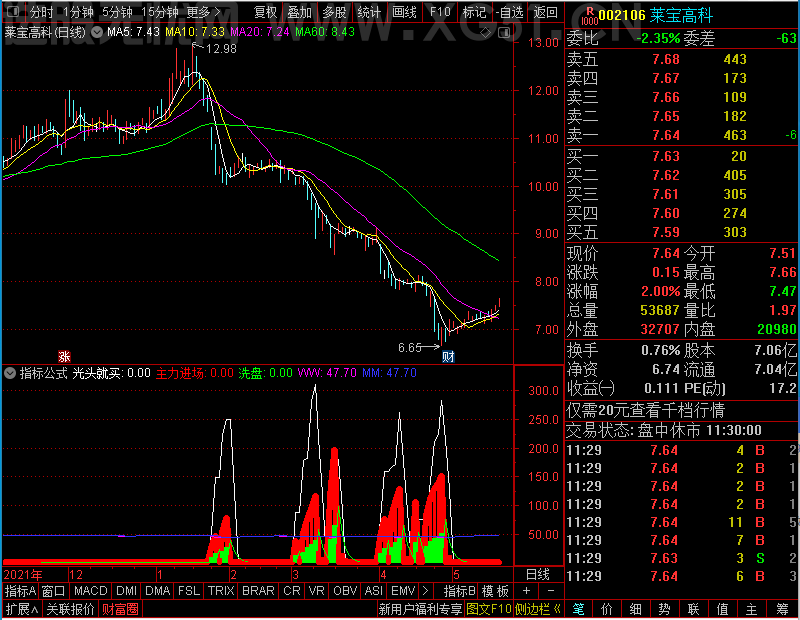The width and height of the screenshot is (800, 620).
Task: Click the panel layout icon before 分时
Action: click(x=13, y=11)
